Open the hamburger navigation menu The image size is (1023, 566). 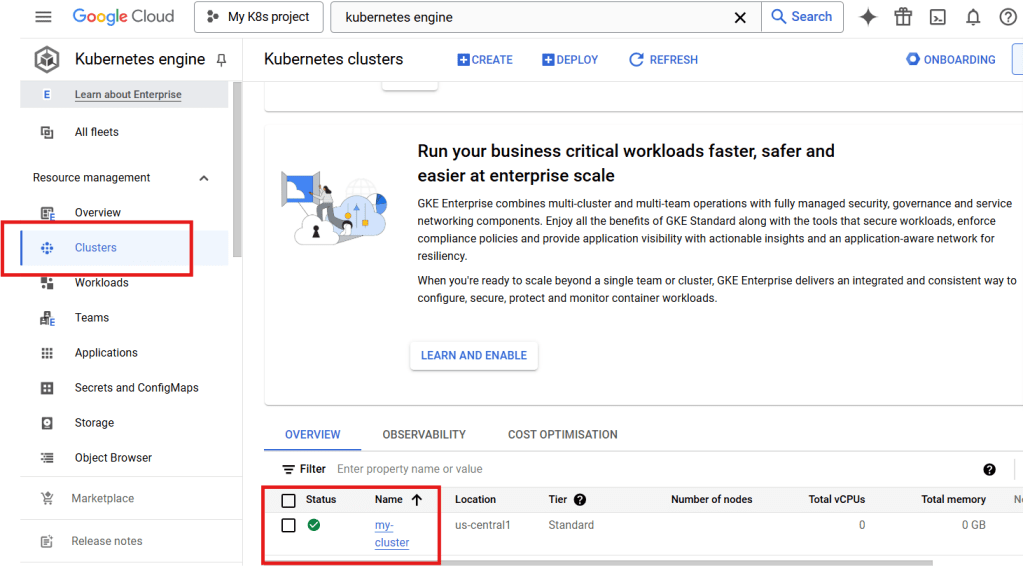tap(43, 17)
